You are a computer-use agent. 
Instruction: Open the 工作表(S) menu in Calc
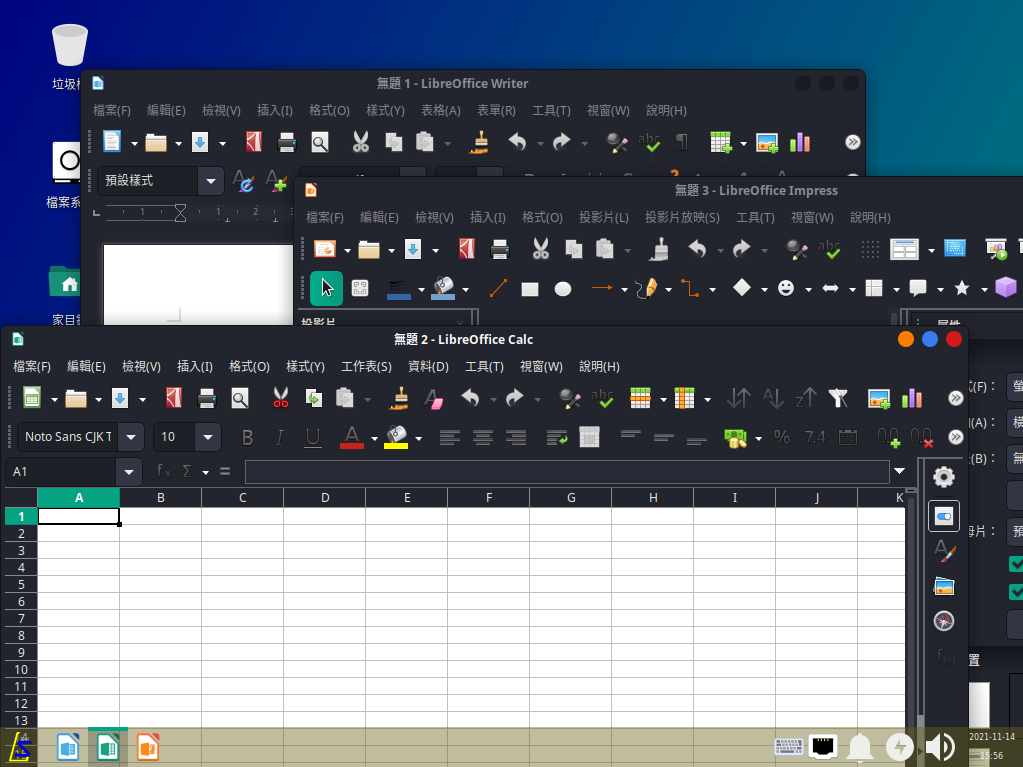[367, 367]
